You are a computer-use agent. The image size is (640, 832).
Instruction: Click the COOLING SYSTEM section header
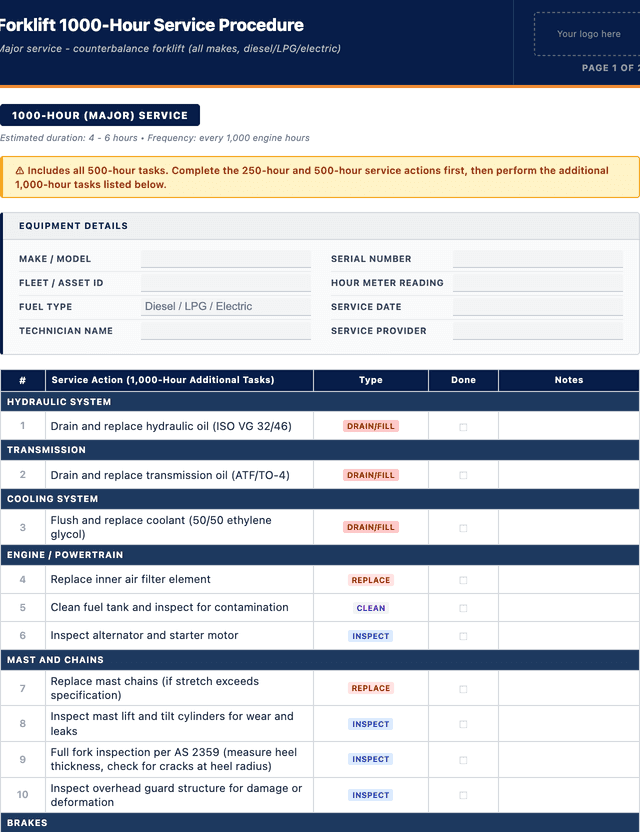pos(320,499)
